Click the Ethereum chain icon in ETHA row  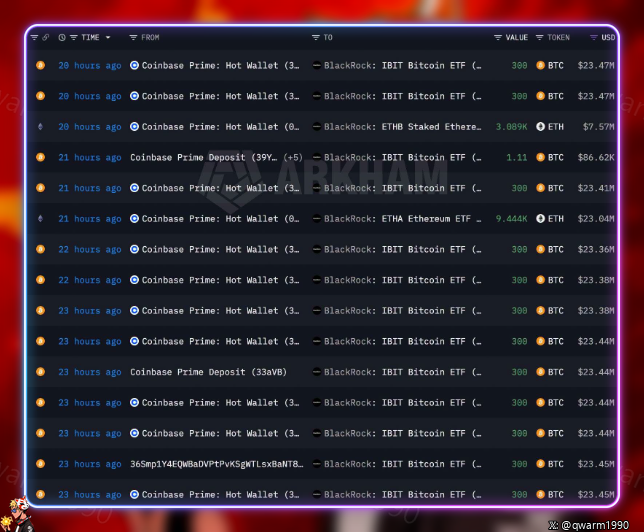pyautogui.click(x=40, y=219)
